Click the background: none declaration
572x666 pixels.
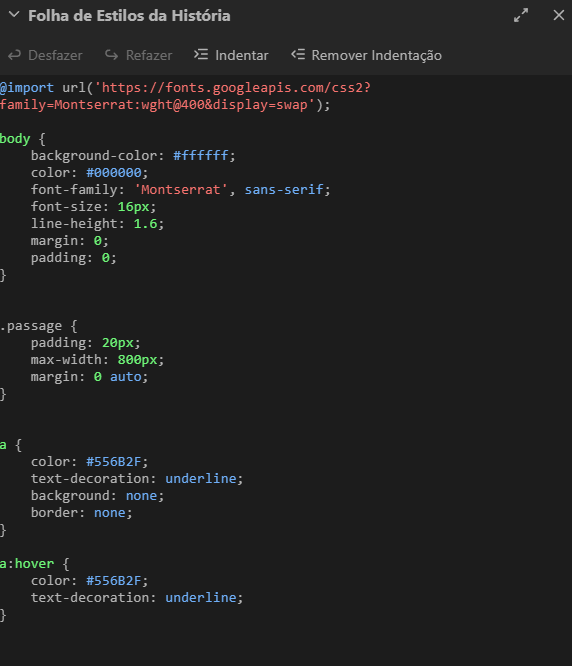click(97, 496)
